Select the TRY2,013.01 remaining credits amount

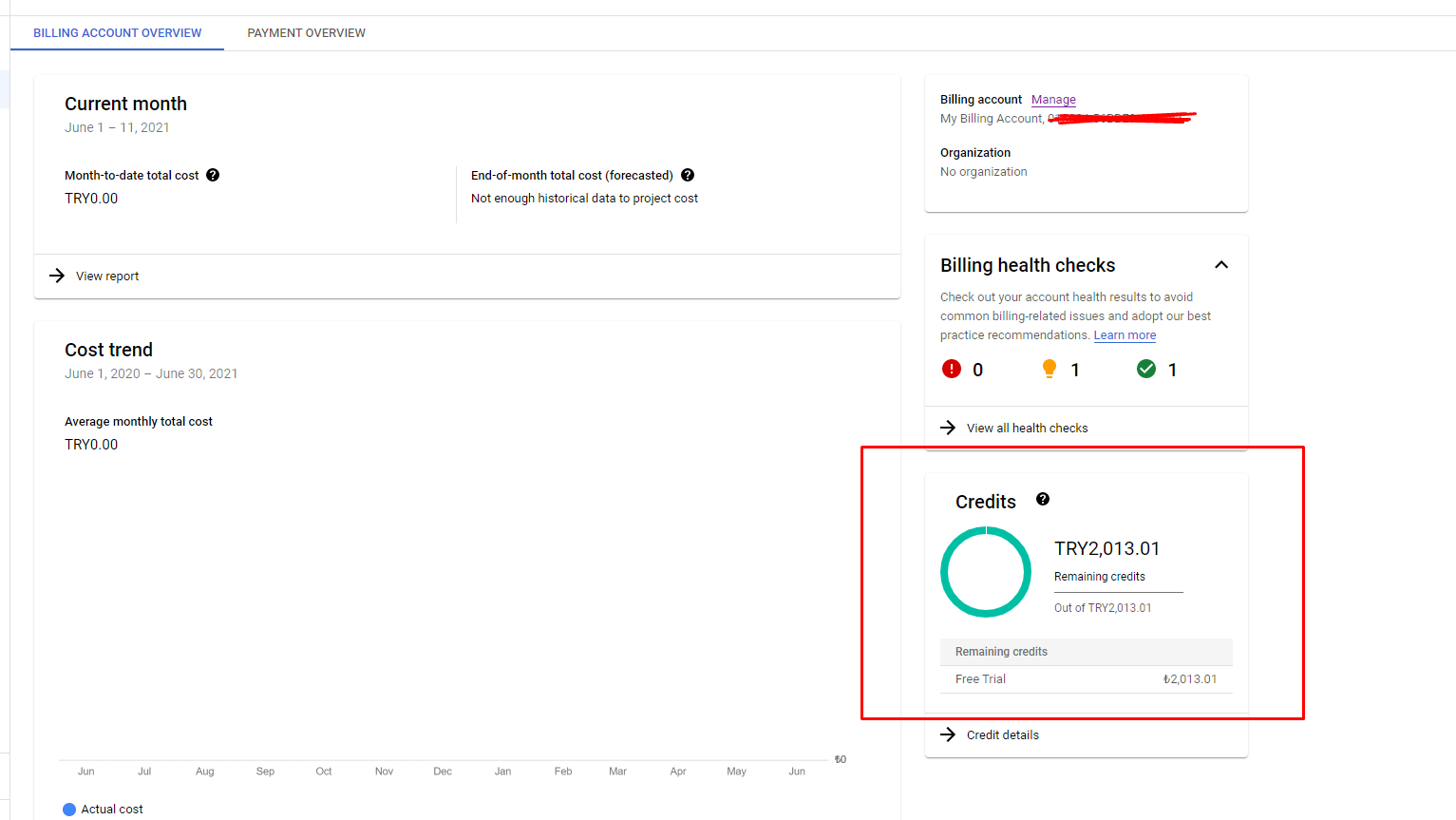[x=1107, y=548]
